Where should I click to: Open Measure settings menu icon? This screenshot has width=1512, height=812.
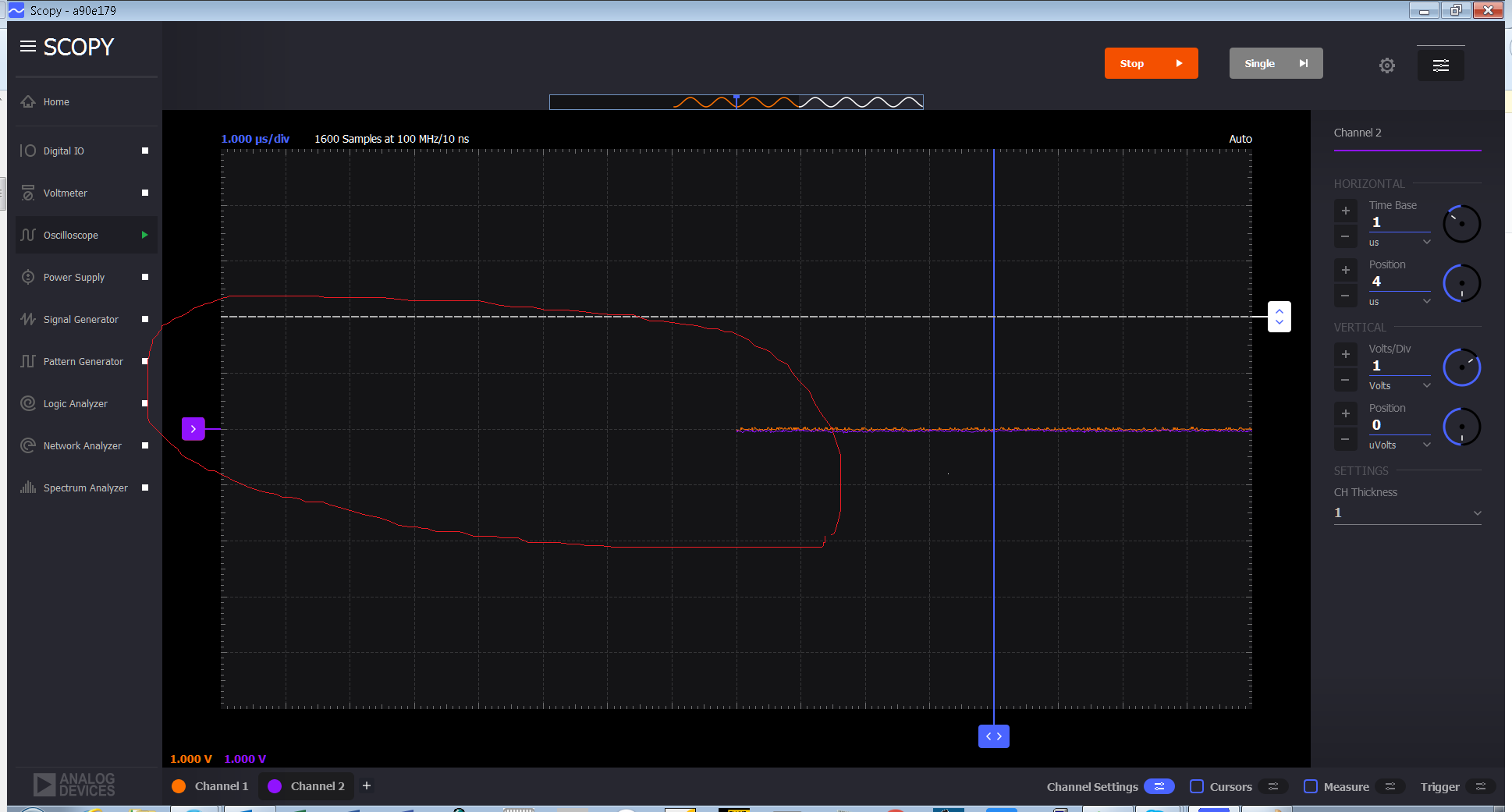(x=1390, y=786)
